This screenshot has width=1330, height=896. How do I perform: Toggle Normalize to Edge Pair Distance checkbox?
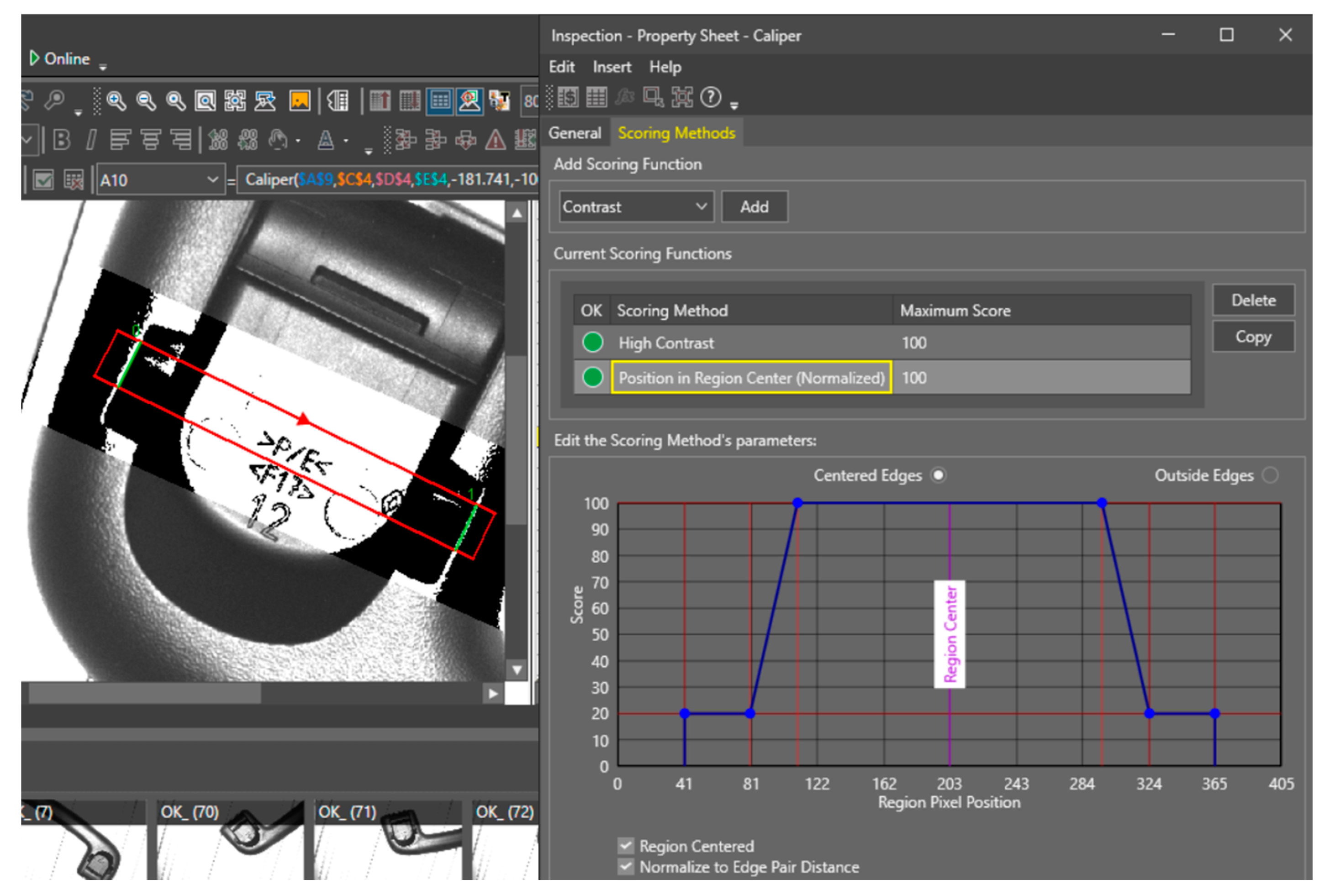coord(626,867)
